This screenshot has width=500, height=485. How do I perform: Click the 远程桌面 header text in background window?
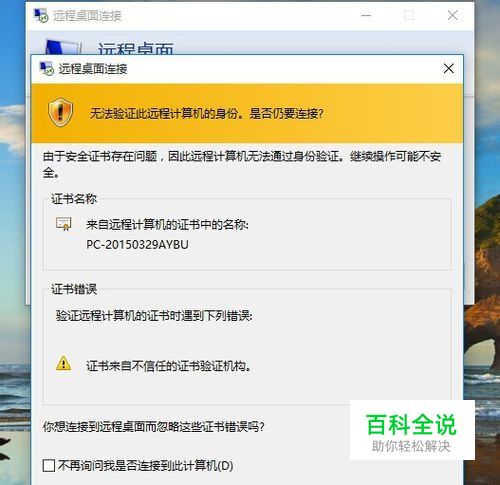(136, 48)
